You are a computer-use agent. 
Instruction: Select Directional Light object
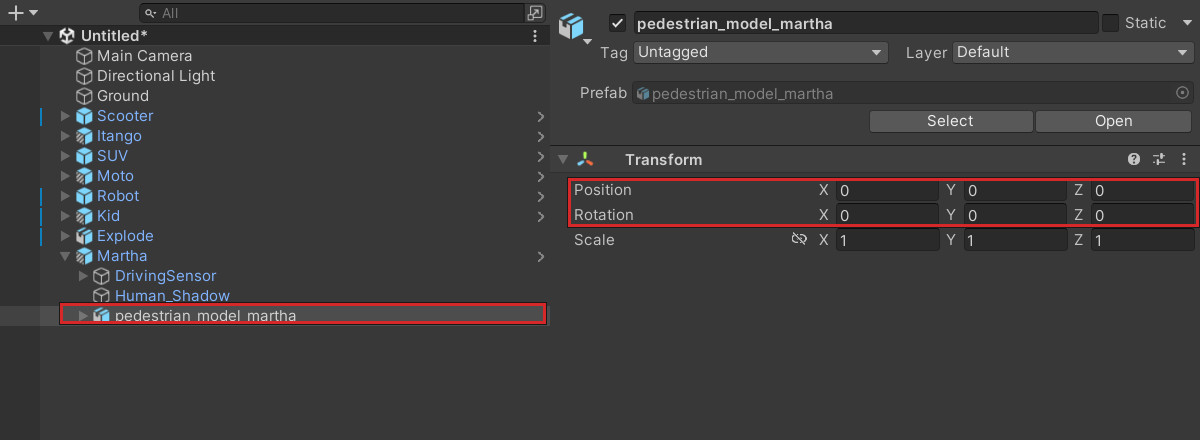coord(156,76)
